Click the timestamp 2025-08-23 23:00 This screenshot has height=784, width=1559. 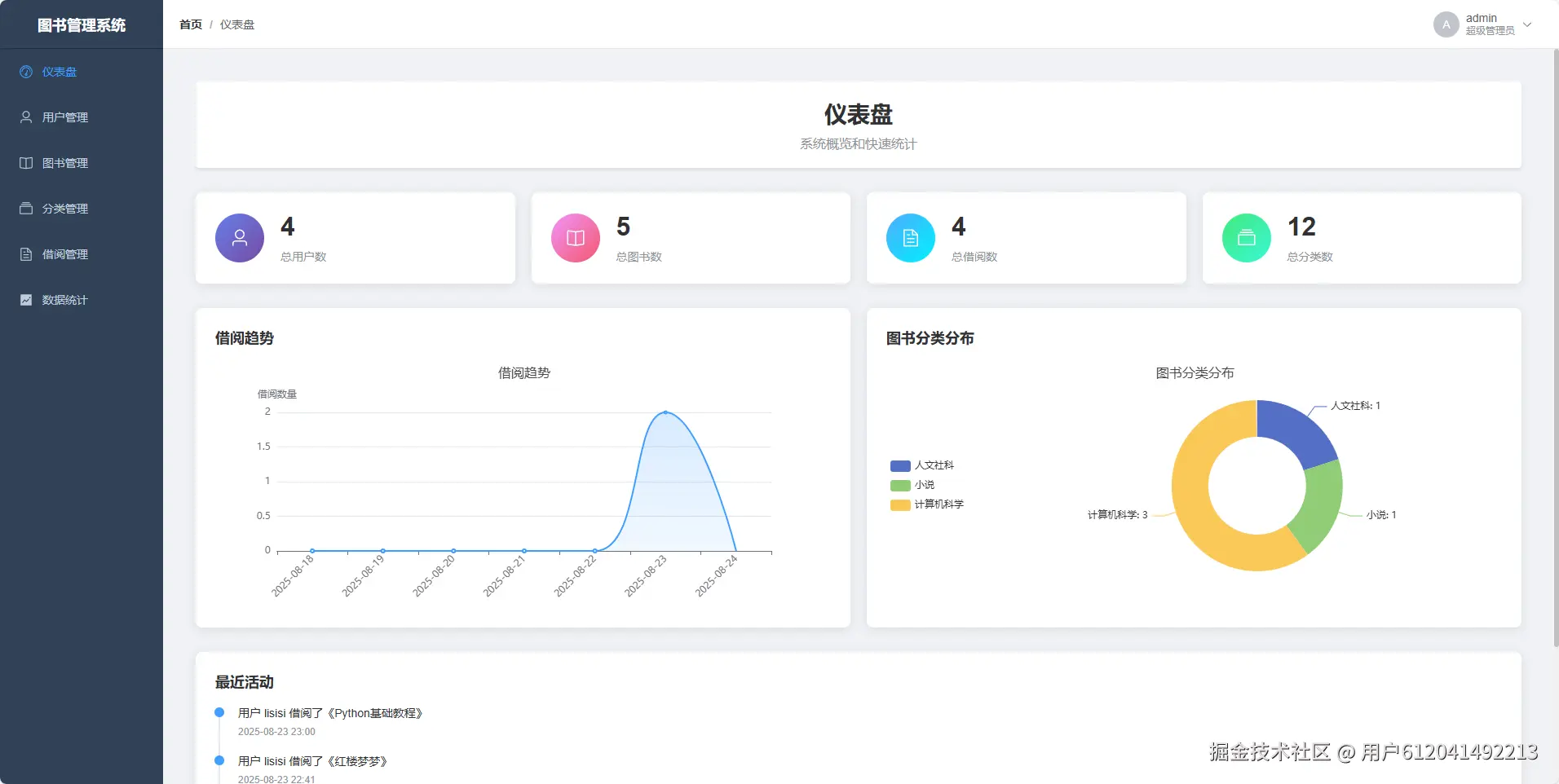[x=276, y=732]
